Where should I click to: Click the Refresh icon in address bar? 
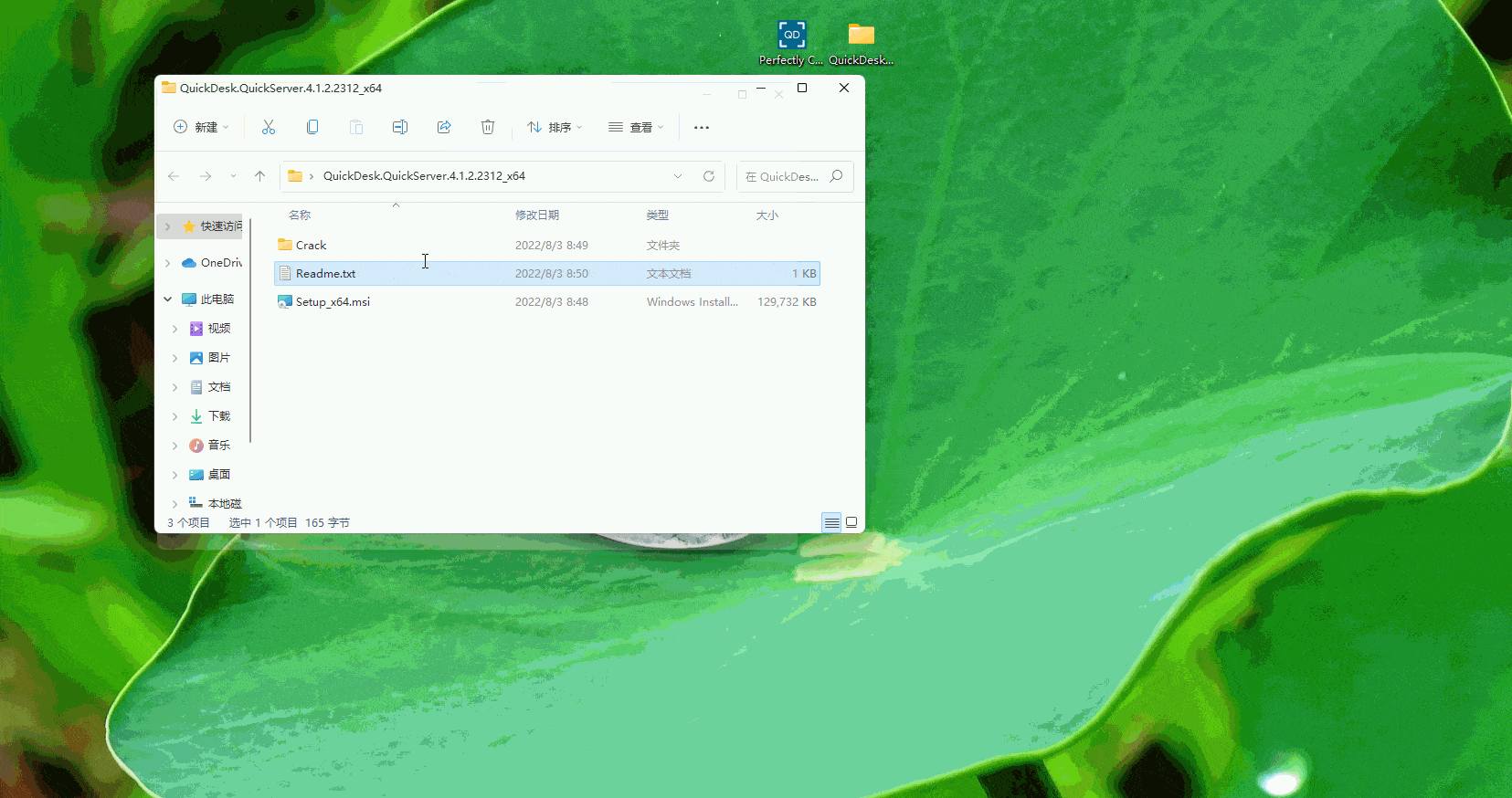tap(709, 176)
